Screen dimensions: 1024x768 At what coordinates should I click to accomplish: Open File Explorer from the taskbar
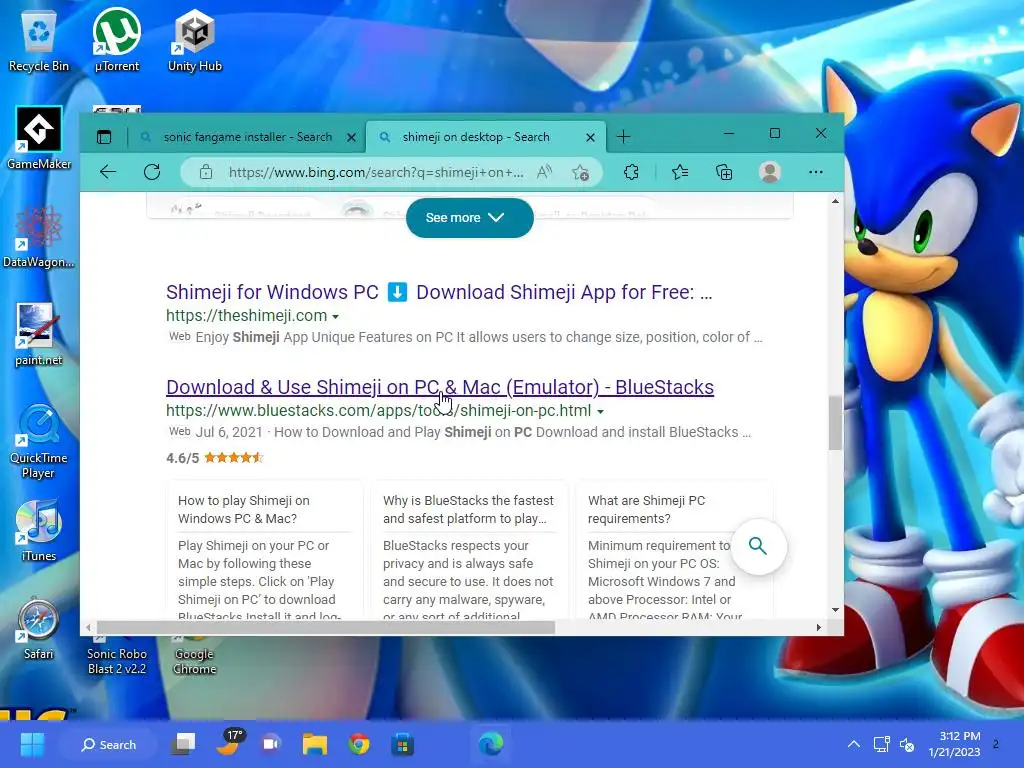pos(315,744)
